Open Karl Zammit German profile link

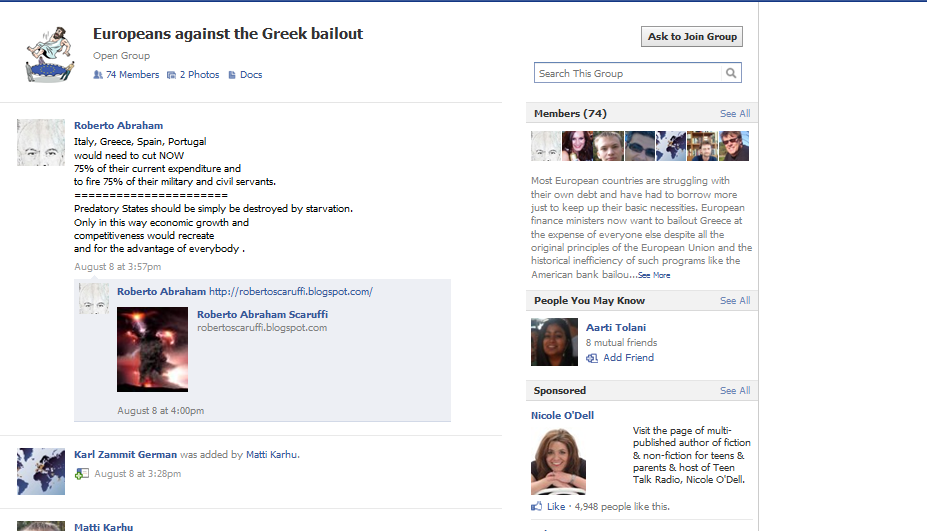coord(125,455)
